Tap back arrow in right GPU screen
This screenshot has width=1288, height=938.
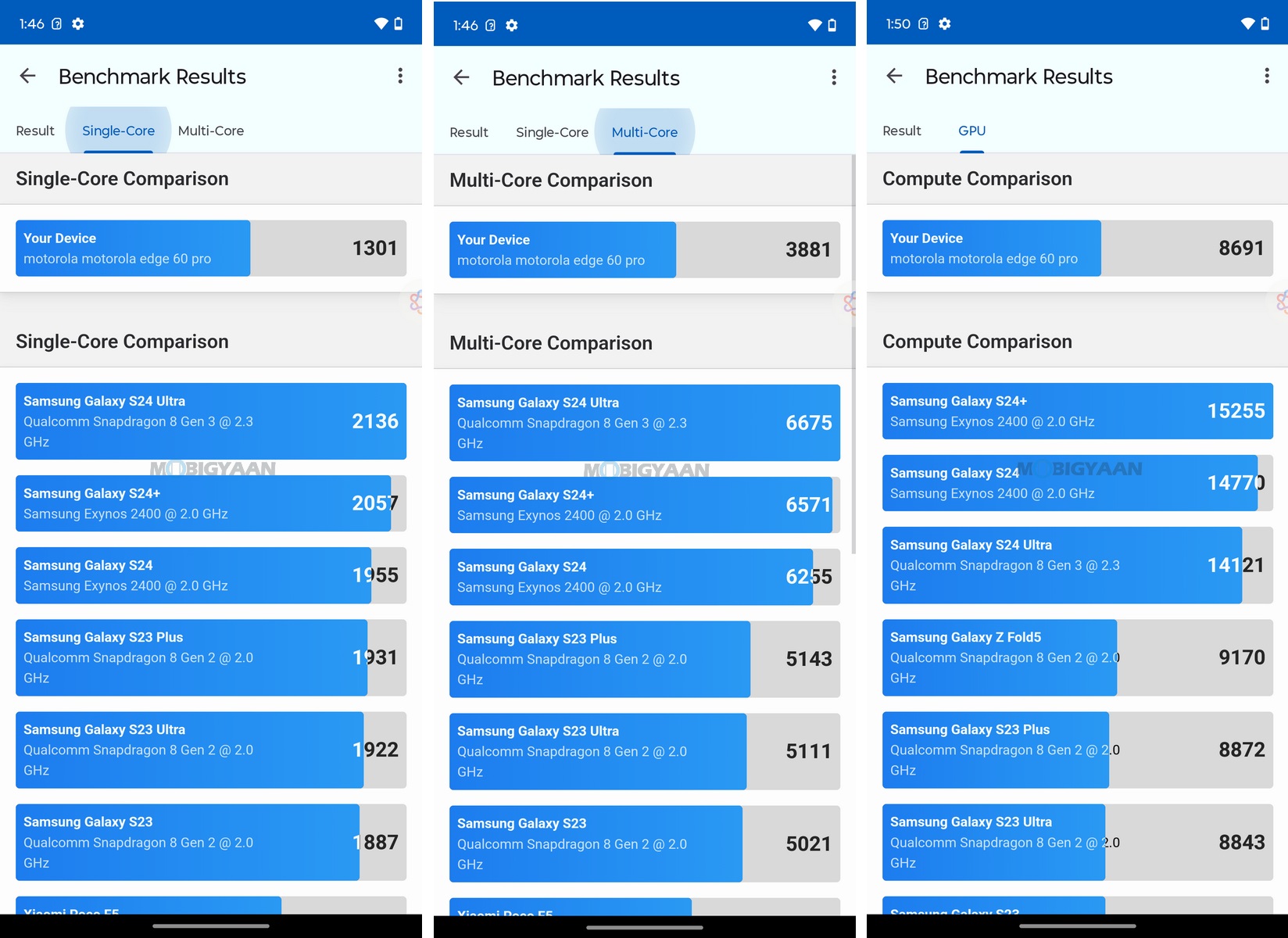[894, 76]
